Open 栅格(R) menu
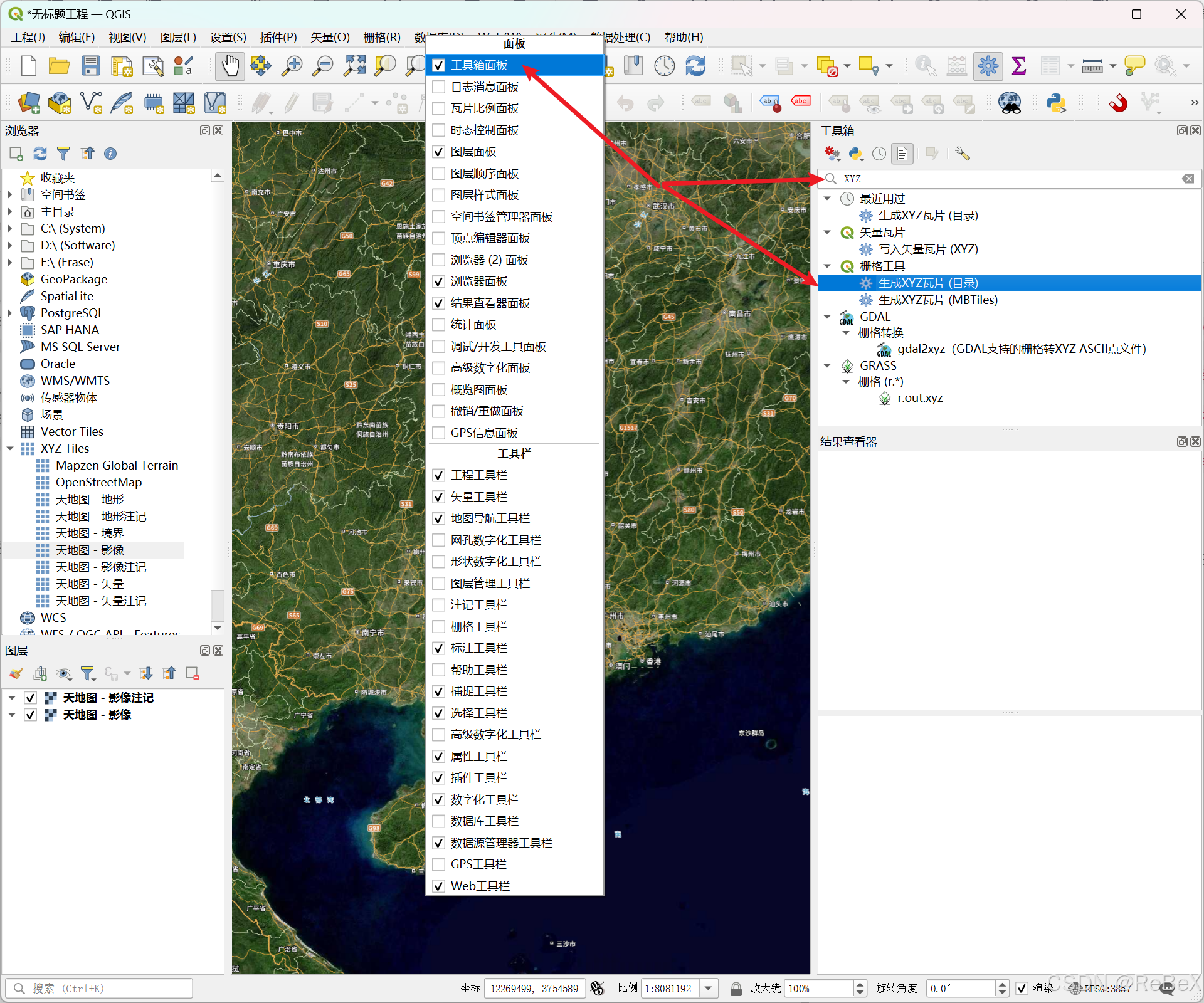 coord(382,37)
